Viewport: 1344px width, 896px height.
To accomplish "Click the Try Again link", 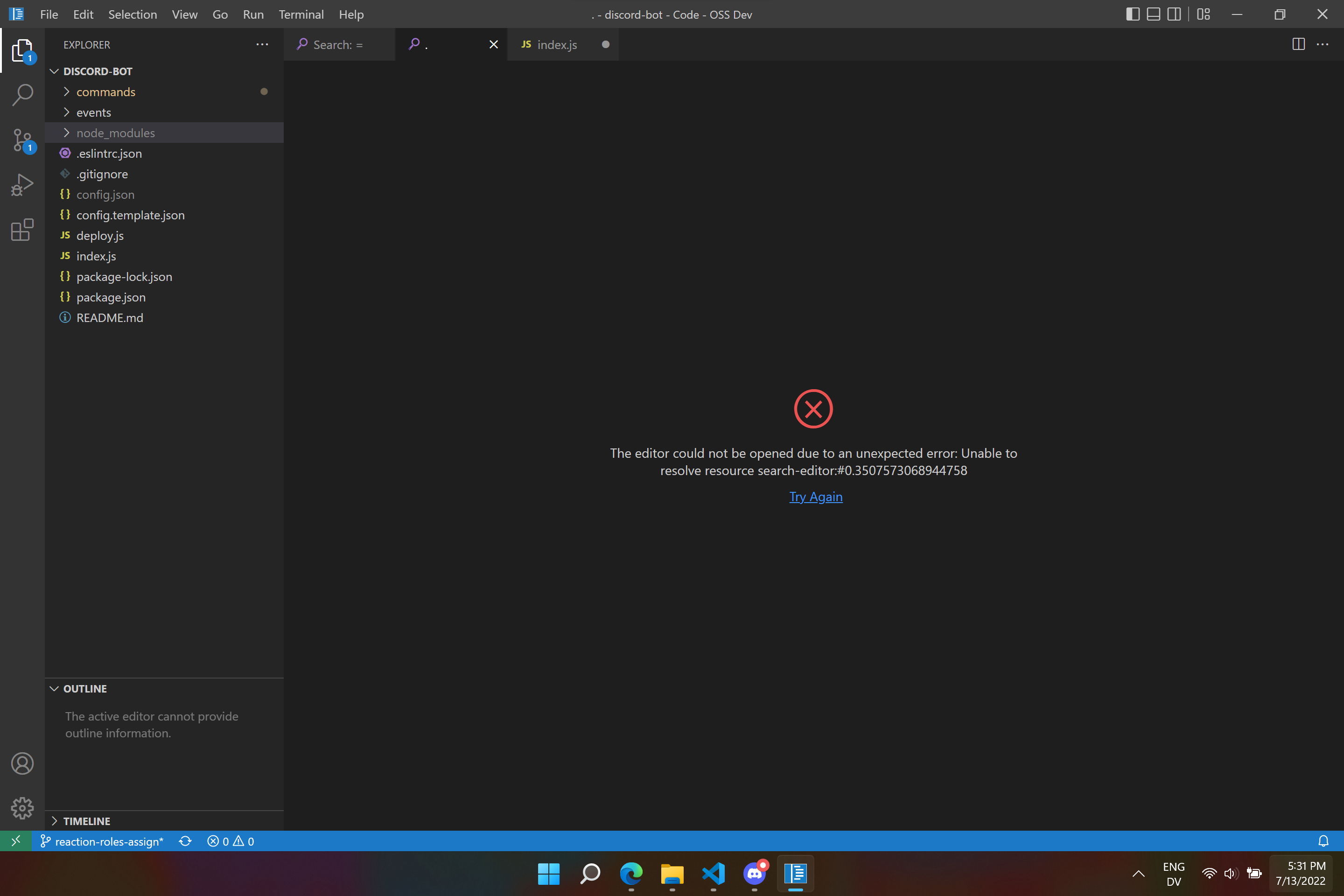I will (815, 497).
